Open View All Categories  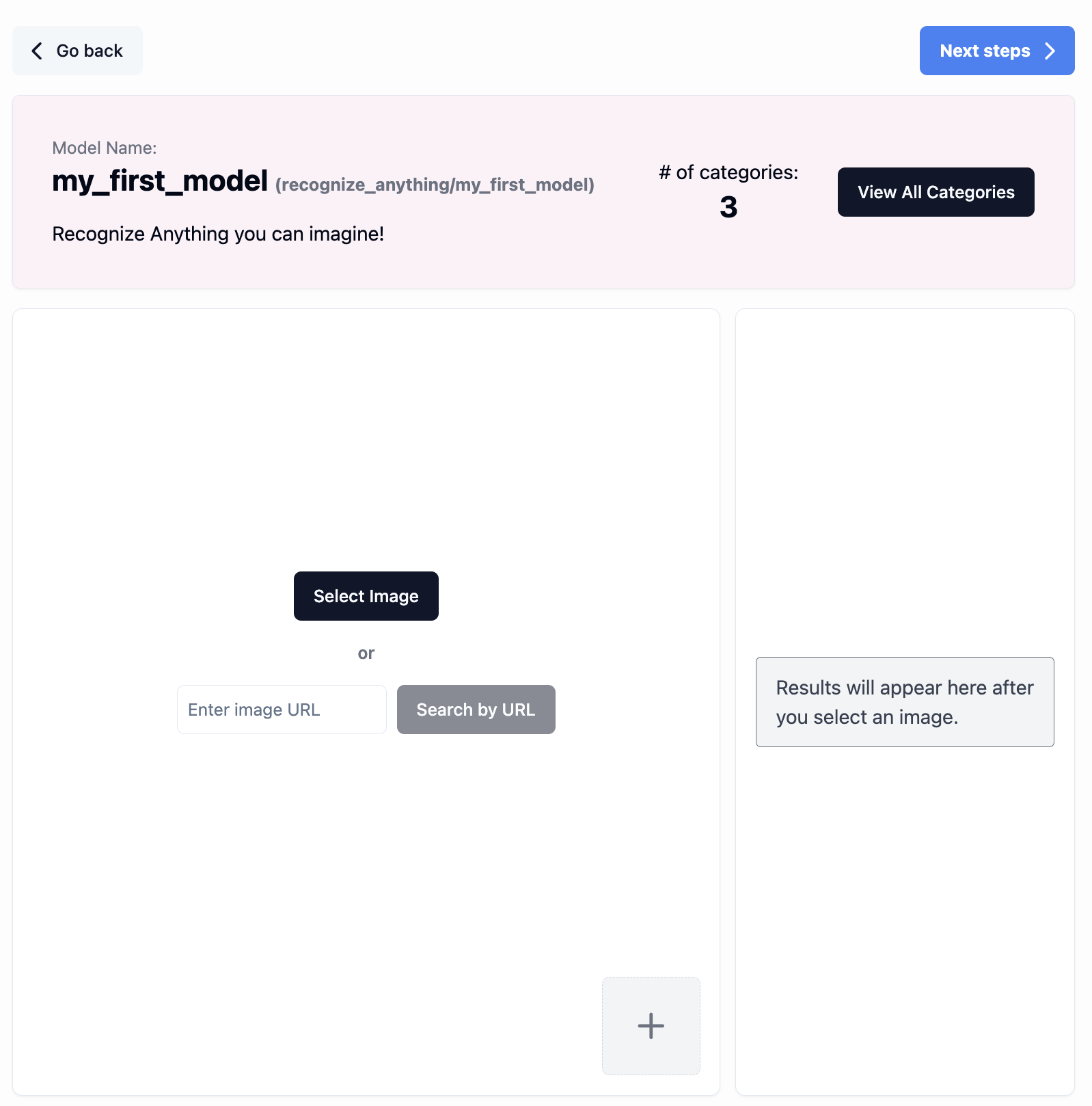tap(936, 192)
